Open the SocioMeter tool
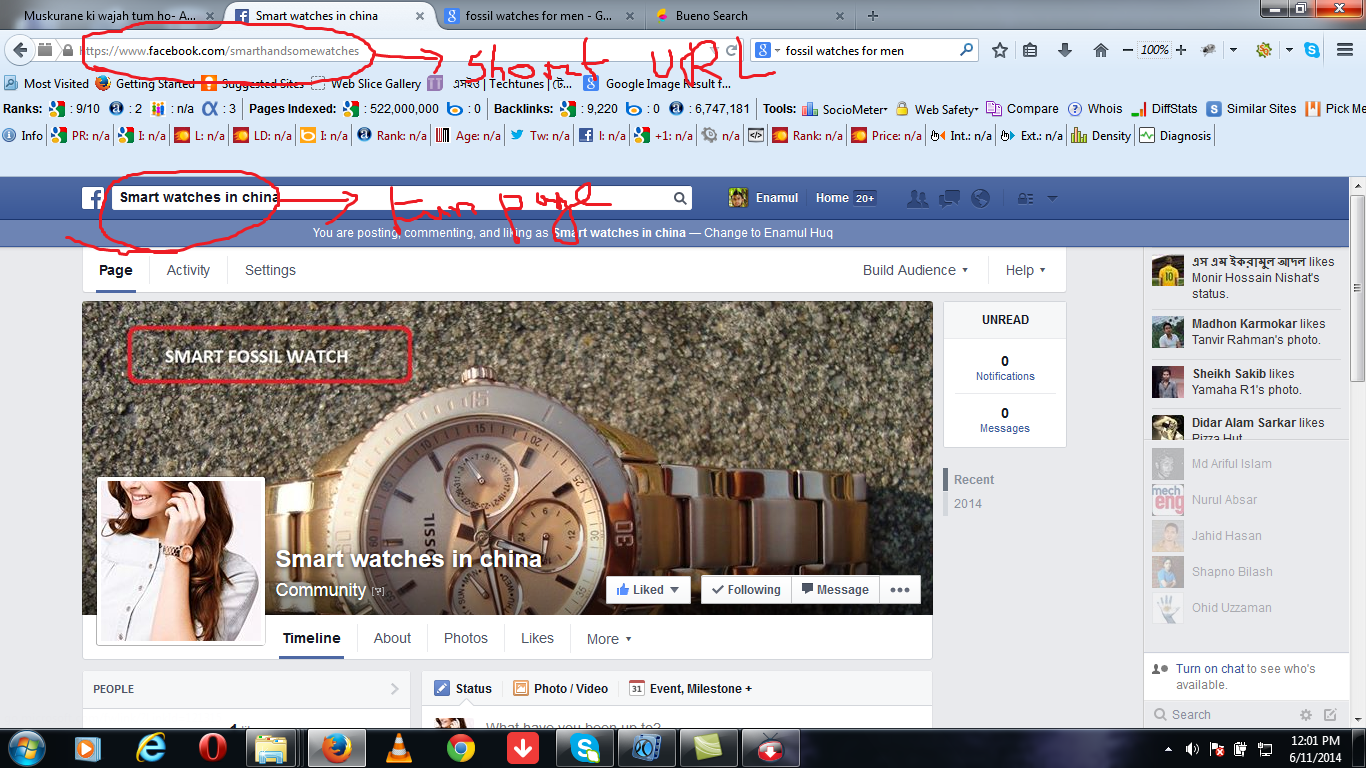The height and width of the screenshot is (768, 1366). [844, 109]
